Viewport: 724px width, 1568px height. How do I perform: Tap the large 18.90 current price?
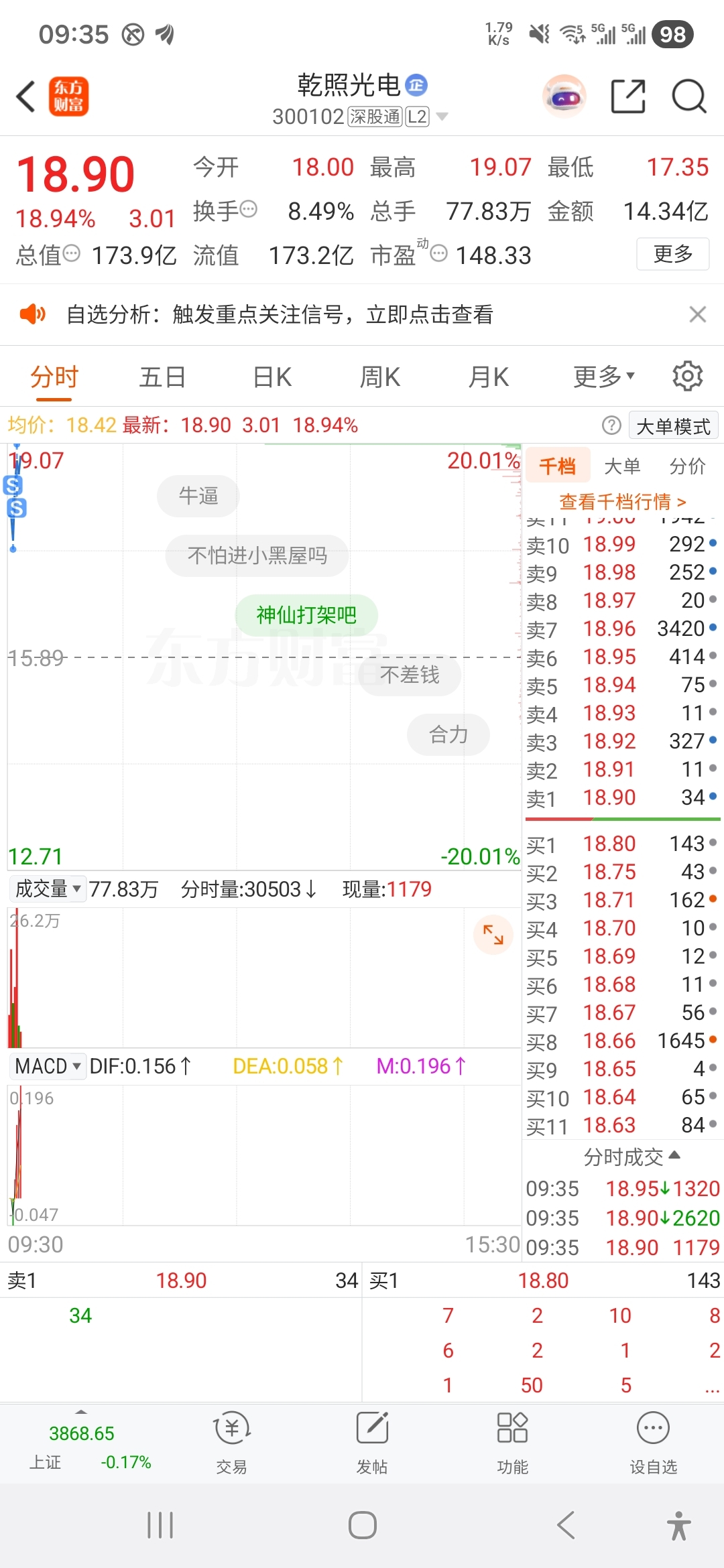75,174
